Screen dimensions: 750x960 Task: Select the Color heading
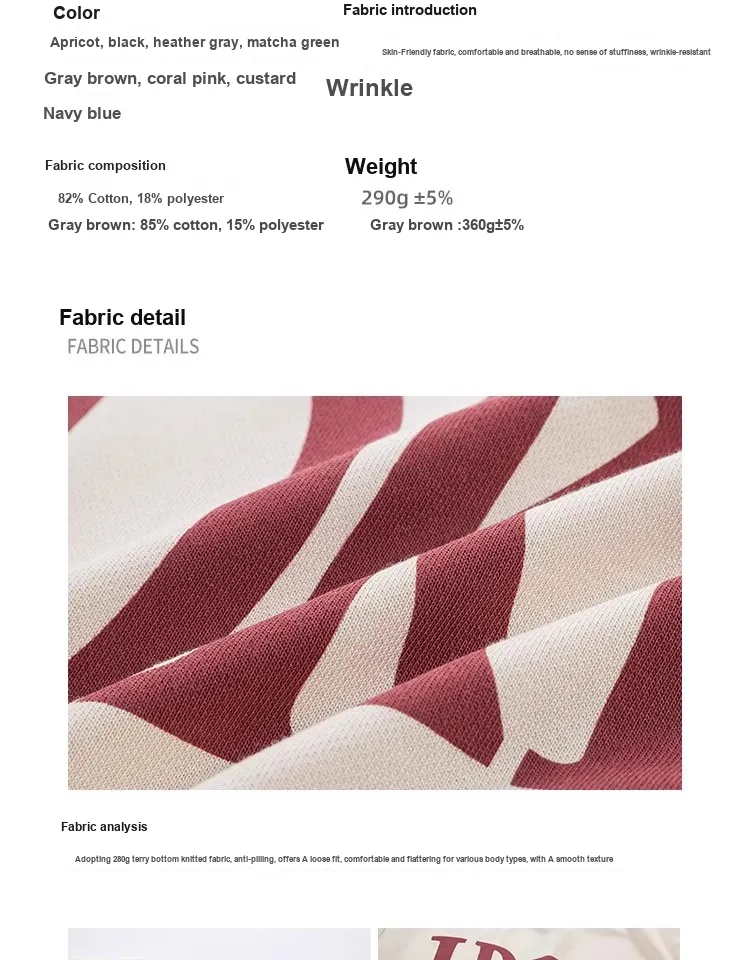[77, 13]
